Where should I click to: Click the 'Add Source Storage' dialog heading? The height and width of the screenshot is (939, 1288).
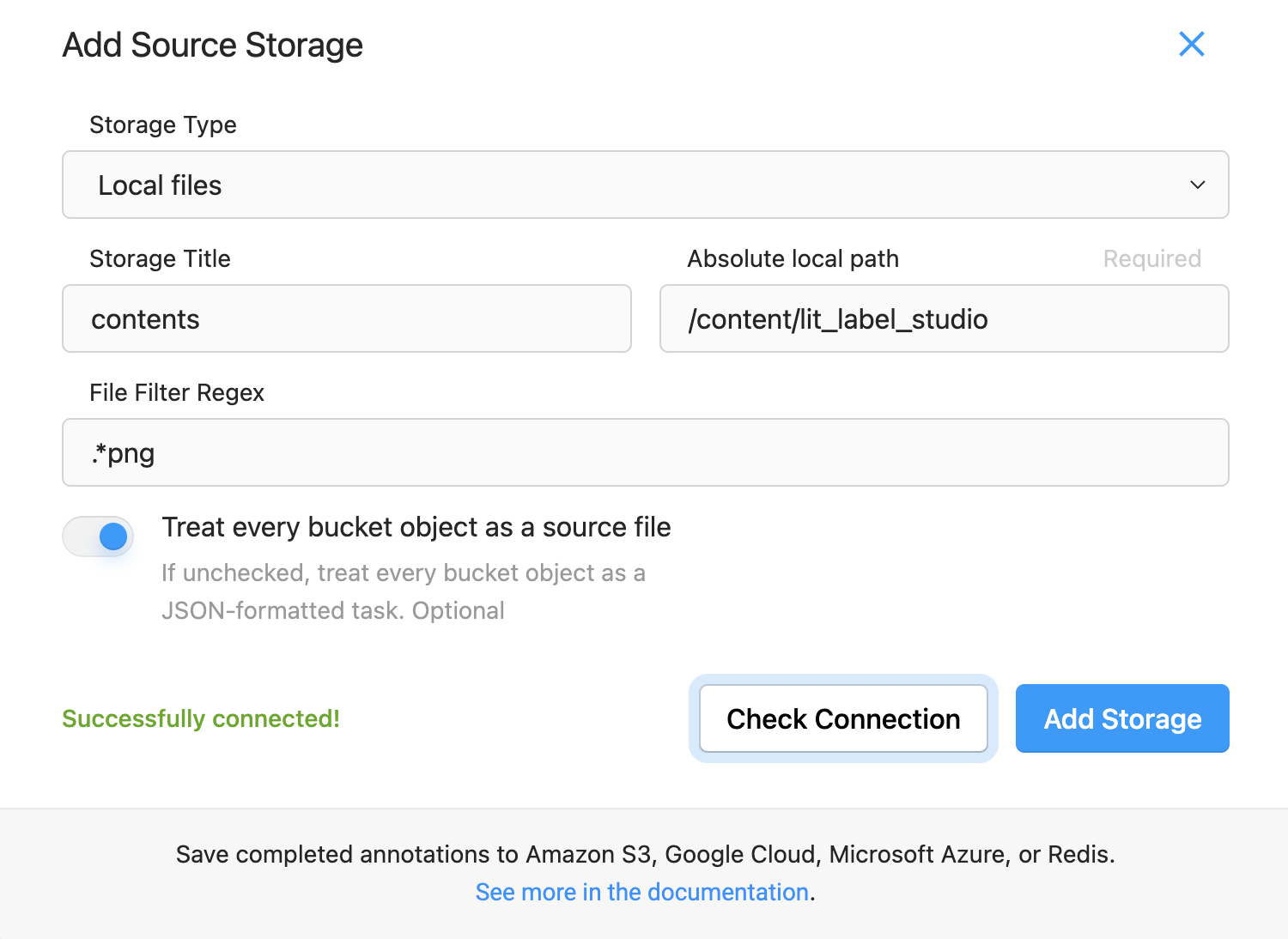click(213, 45)
